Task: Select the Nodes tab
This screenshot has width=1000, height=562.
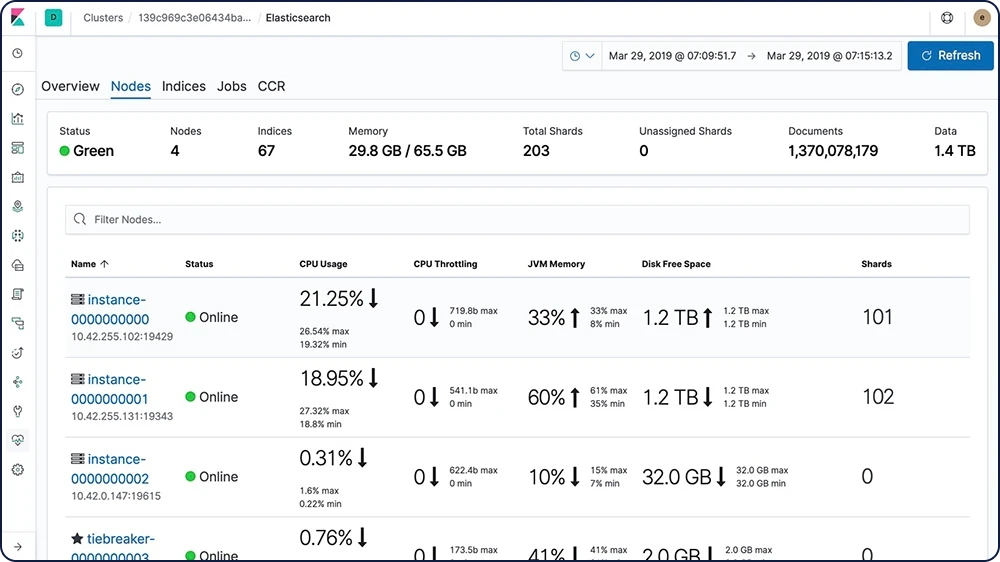Action: tap(131, 86)
